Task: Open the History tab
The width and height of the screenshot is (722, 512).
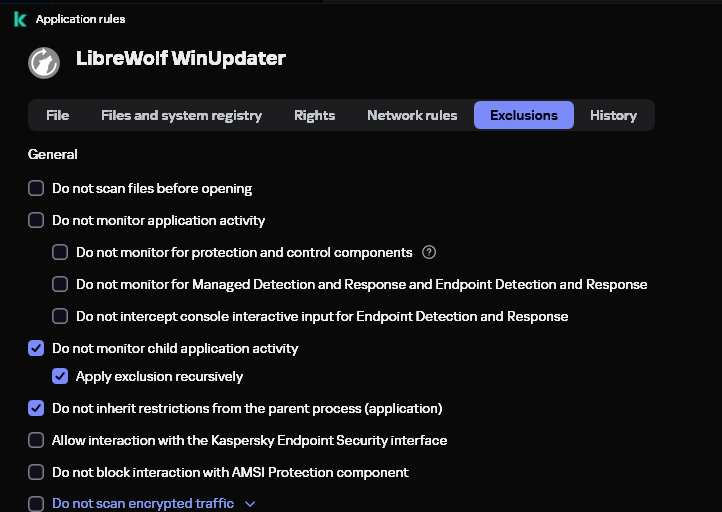Action: click(613, 115)
